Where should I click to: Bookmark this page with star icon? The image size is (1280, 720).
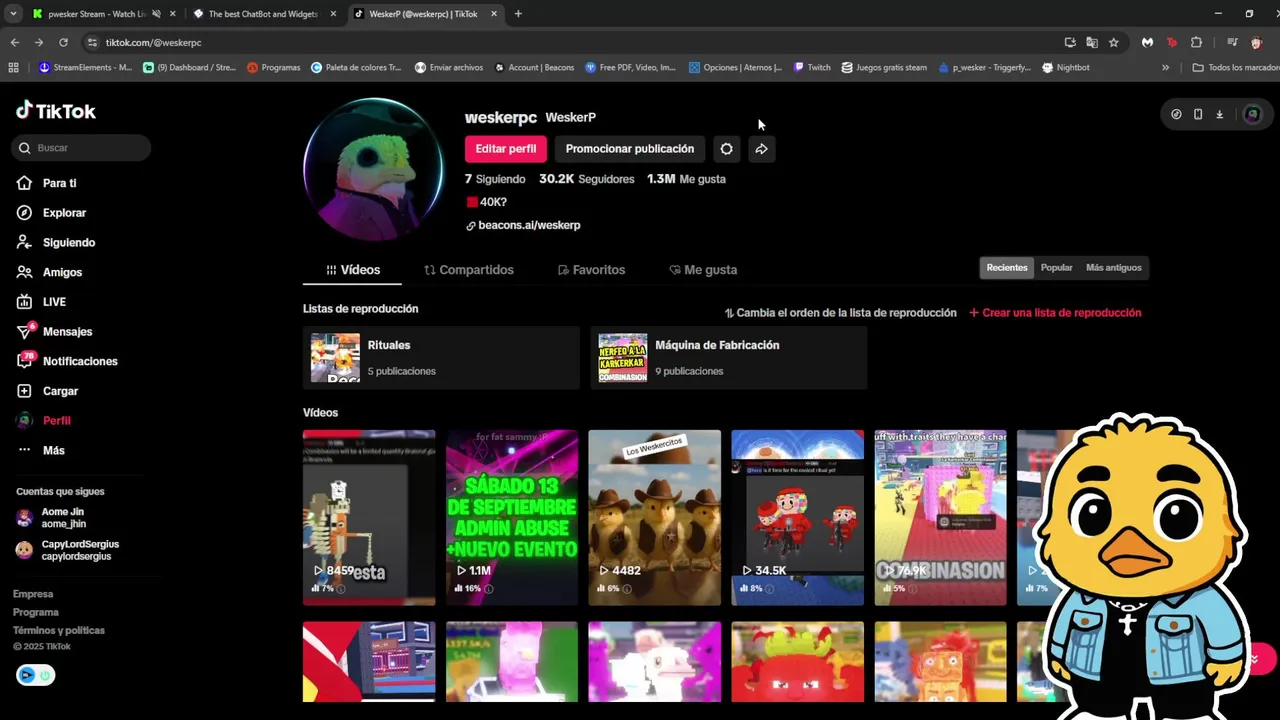coord(1114,42)
